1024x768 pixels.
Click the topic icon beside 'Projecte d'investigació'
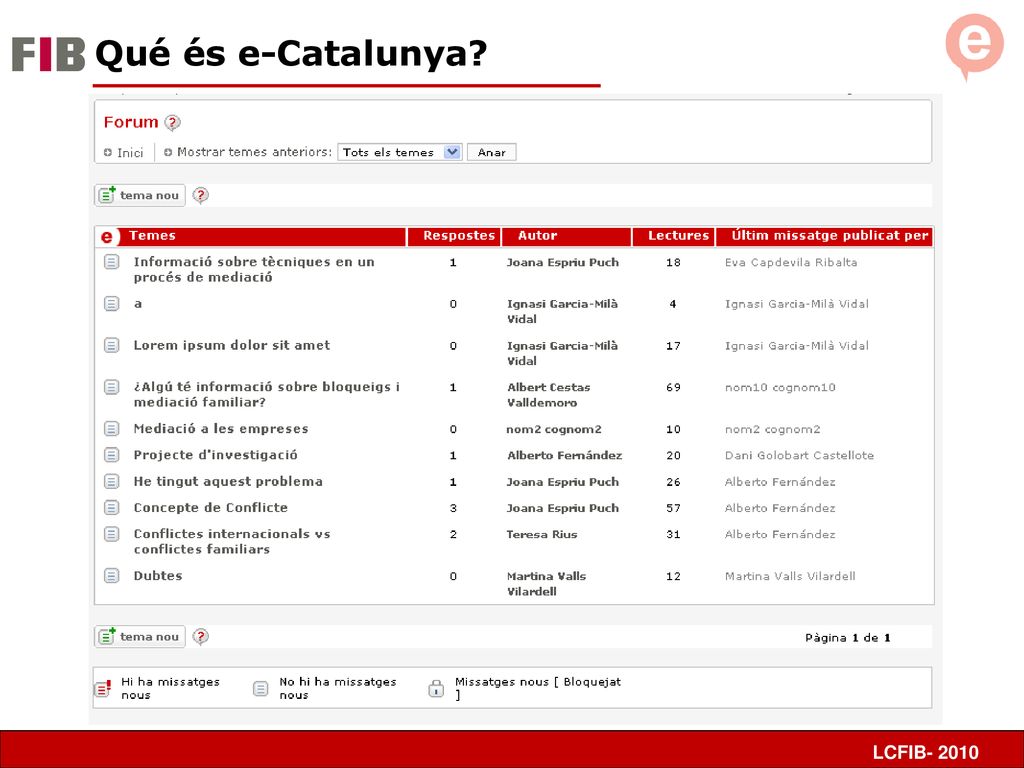(x=112, y=455)
